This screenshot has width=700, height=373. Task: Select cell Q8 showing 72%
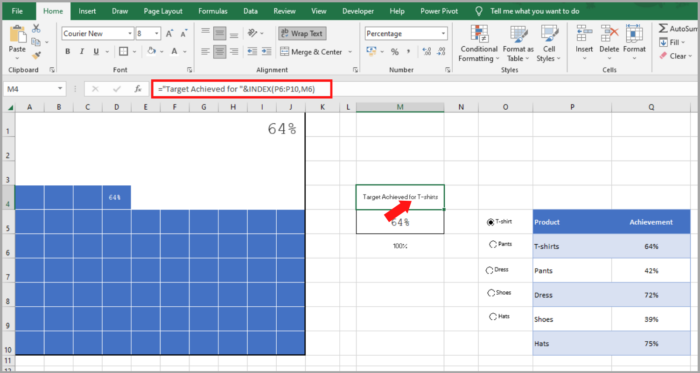tap(651, 295)
